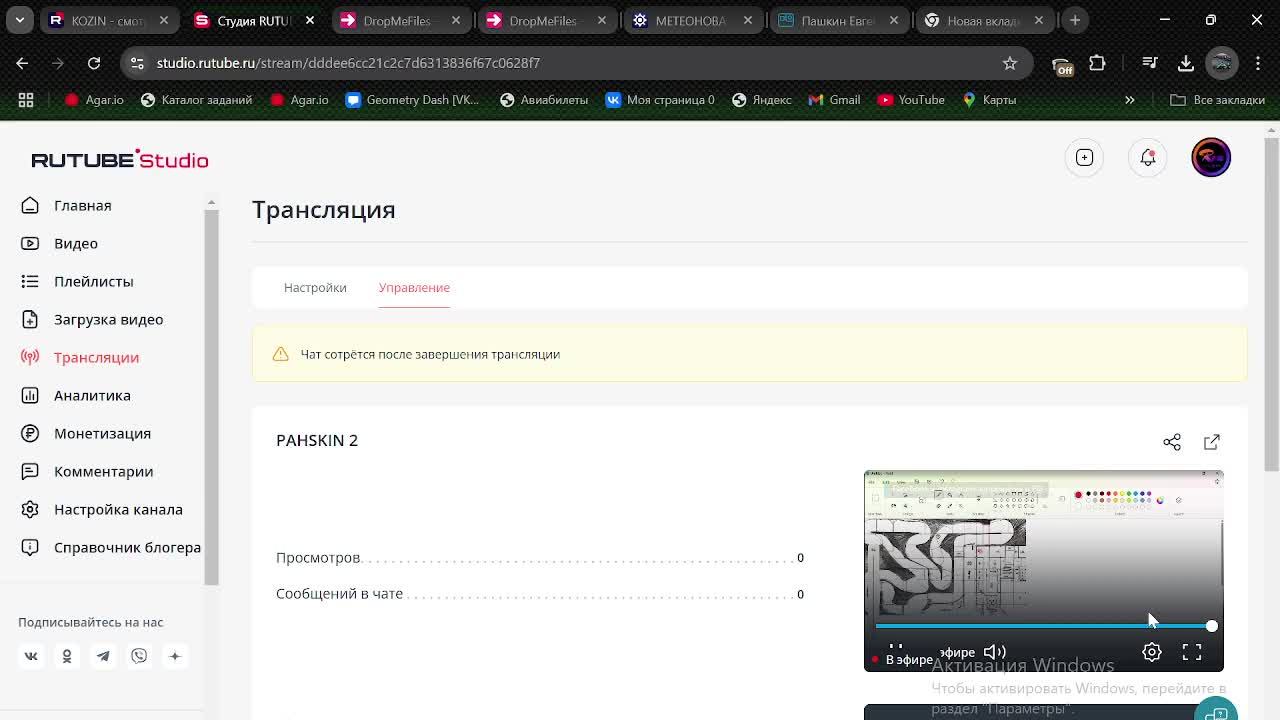Select Трансляции in the sidebar

(80, 357)
